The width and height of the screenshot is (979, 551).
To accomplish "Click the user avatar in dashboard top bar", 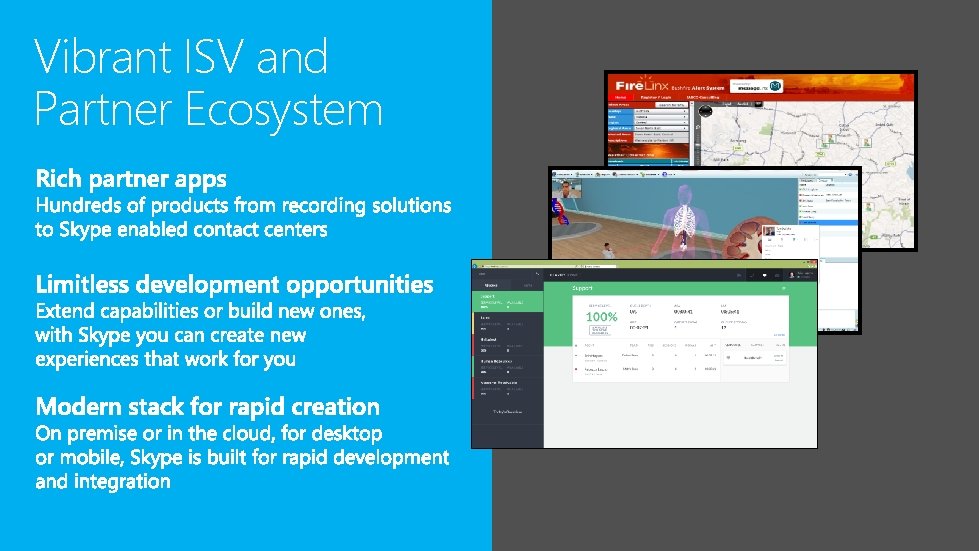I will click(792, 275).
